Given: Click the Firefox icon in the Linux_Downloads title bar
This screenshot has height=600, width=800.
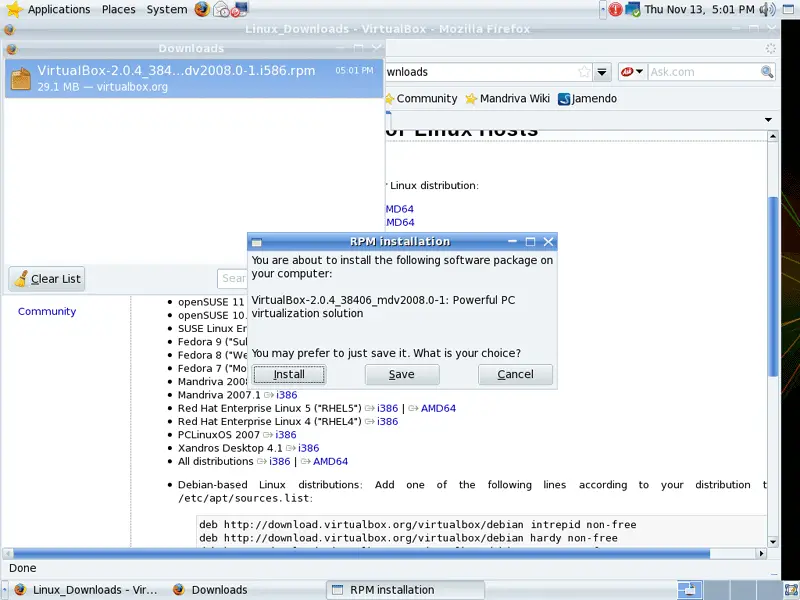Looking at the screenshot, I should point(9,30).
